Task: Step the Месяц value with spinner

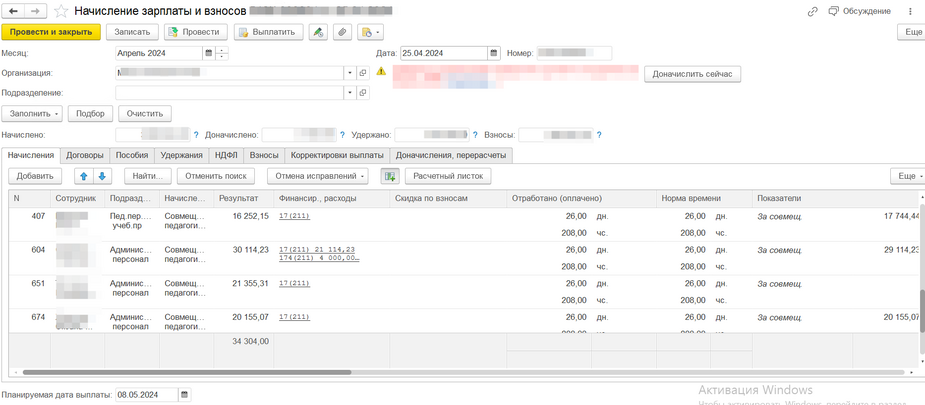Action: 221,53
